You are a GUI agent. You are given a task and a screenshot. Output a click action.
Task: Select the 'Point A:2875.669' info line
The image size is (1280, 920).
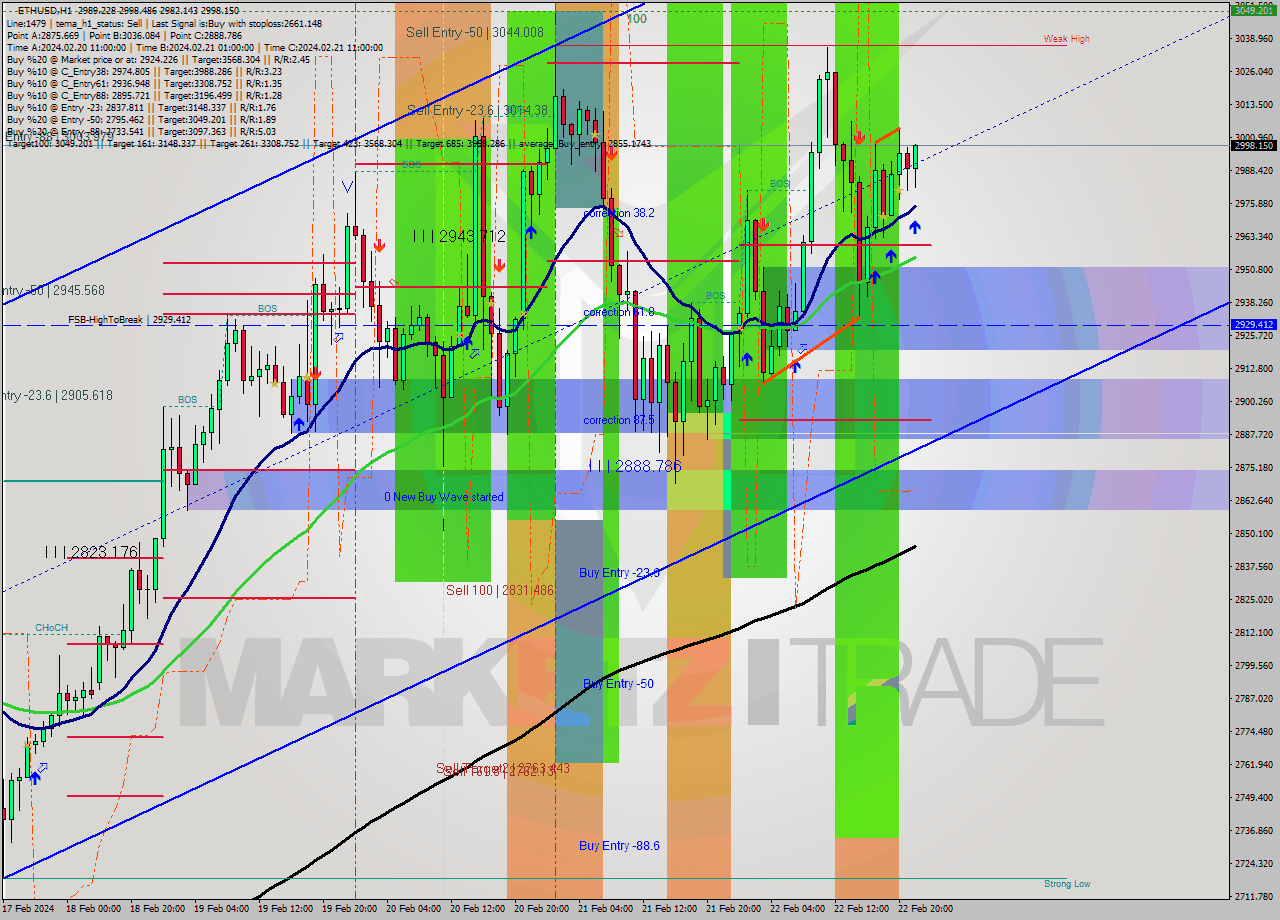point(123,35)
